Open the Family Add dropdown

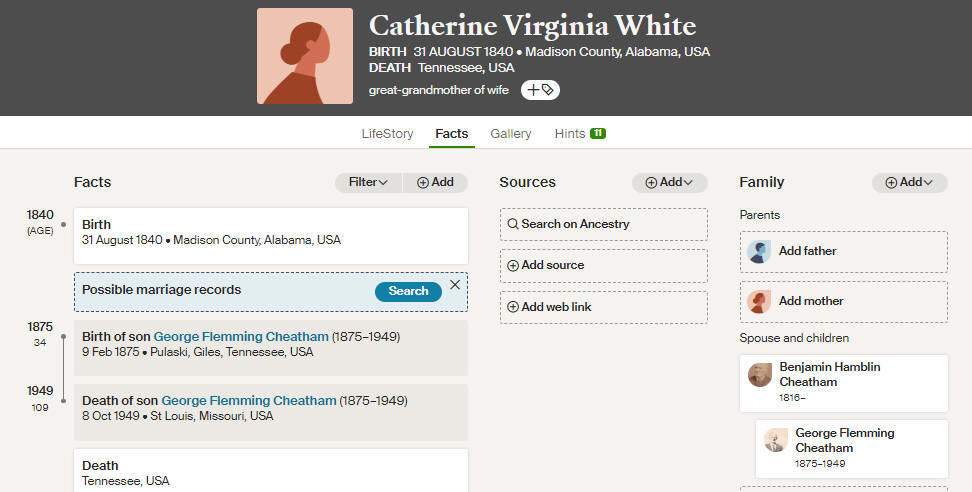(x=909, y=182)
